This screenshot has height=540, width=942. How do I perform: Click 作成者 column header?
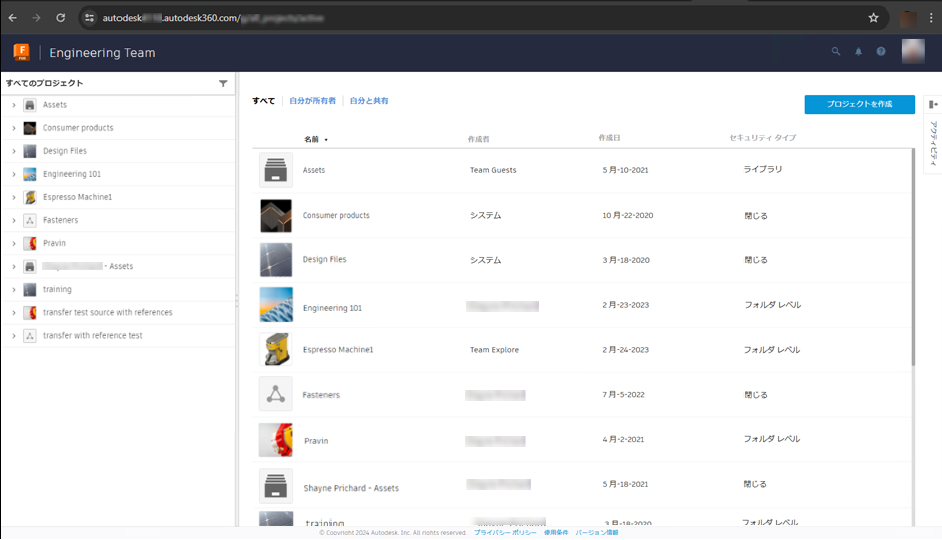tap(478, 139)
